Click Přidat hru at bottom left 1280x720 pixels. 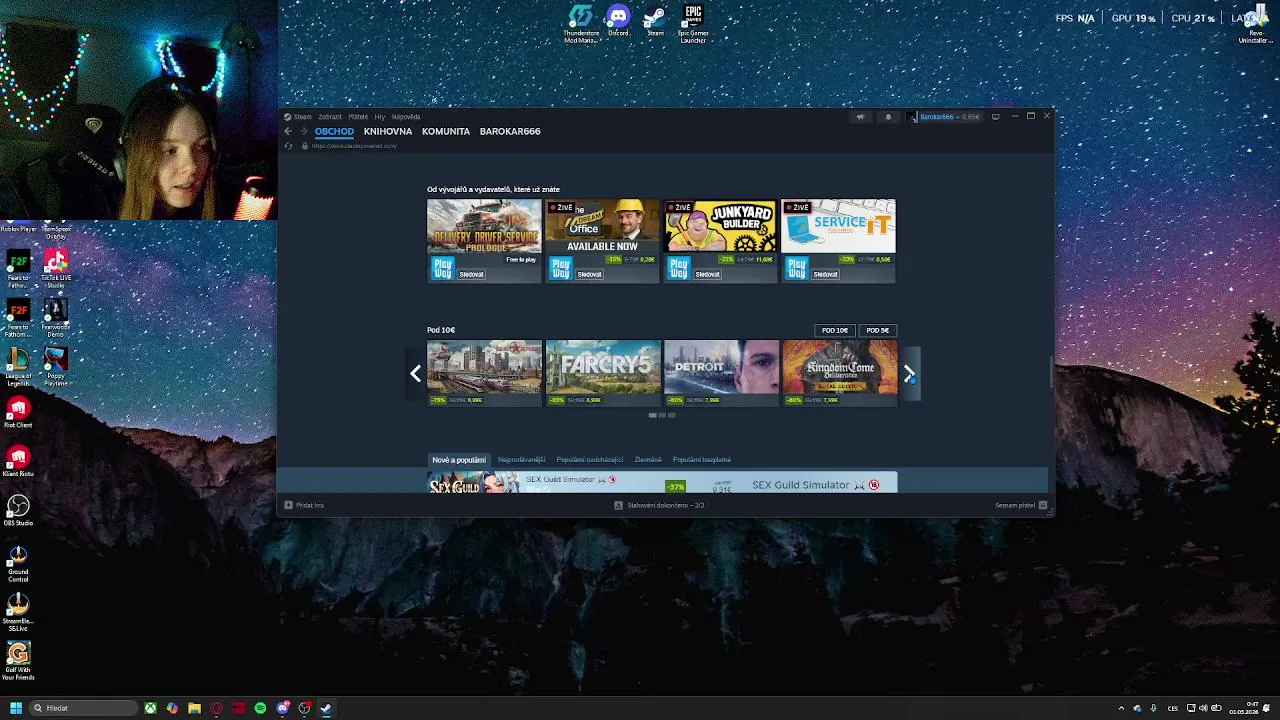(304, 505)
